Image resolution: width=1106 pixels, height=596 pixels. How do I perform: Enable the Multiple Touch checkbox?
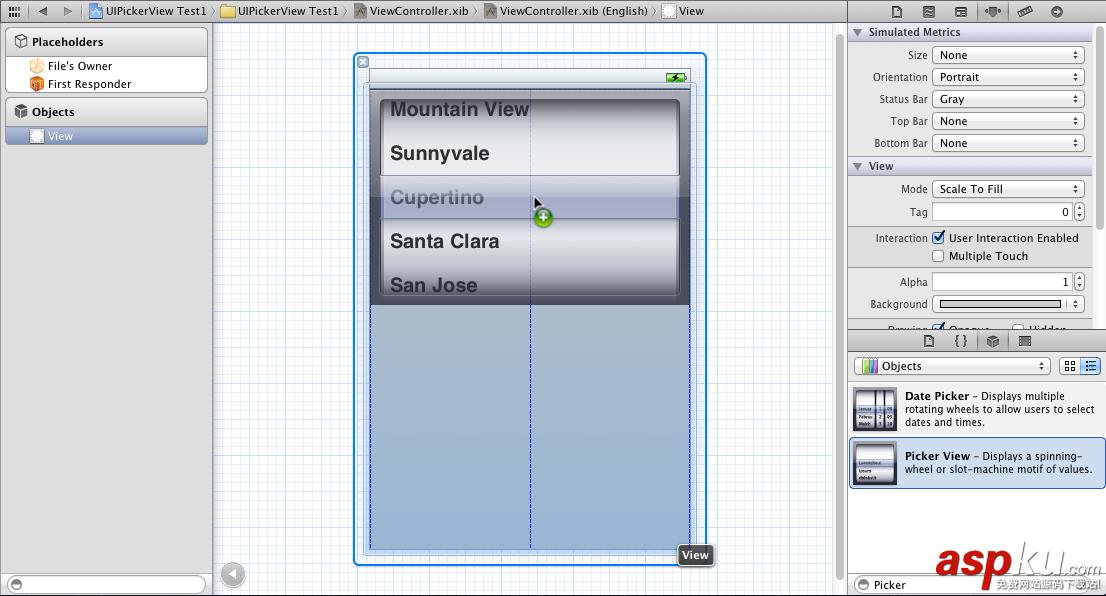point(937,256)
